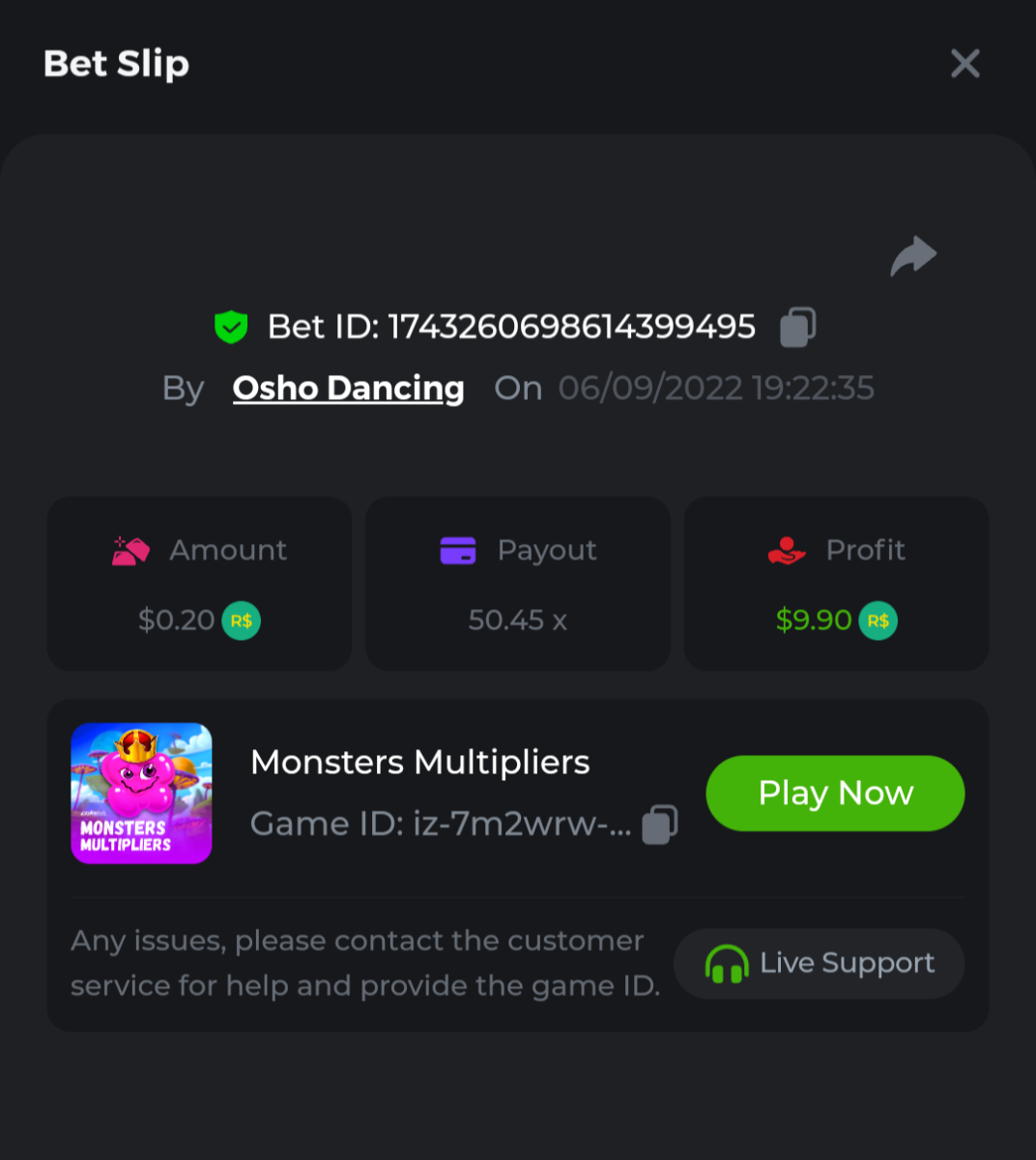Copy the Bet ID number
The height and width of the screenshot is (1160, 1036).
point(798,327)
